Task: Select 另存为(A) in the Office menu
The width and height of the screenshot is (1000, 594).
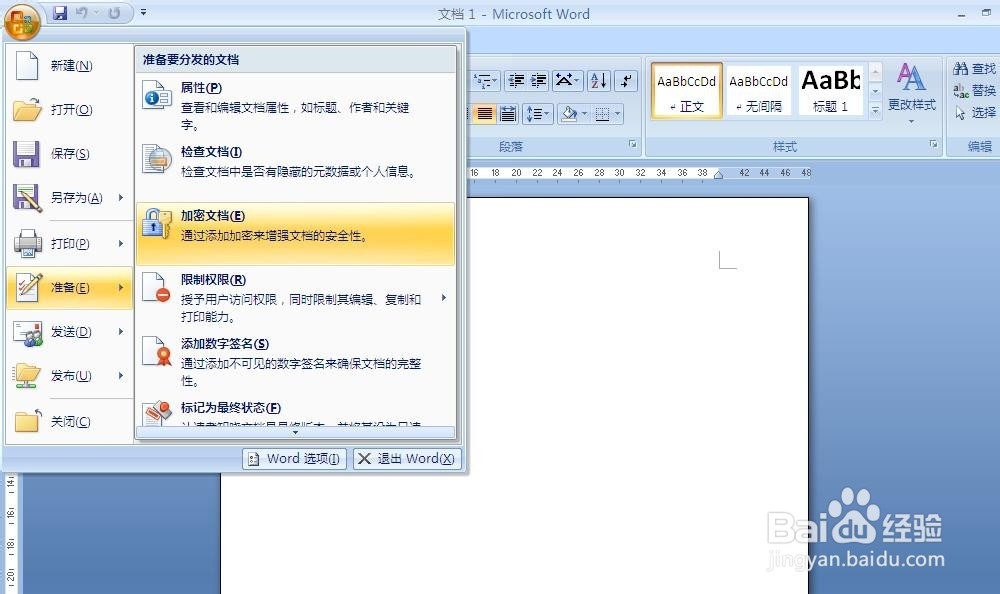Action: point(70,198)
